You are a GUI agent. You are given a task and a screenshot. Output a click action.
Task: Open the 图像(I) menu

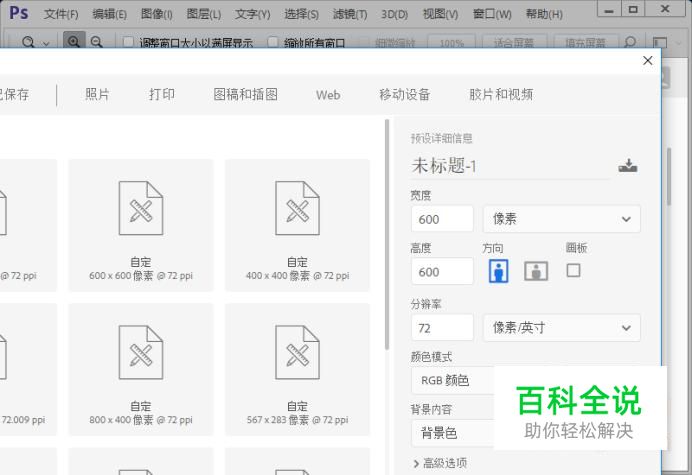pos(157,14)
